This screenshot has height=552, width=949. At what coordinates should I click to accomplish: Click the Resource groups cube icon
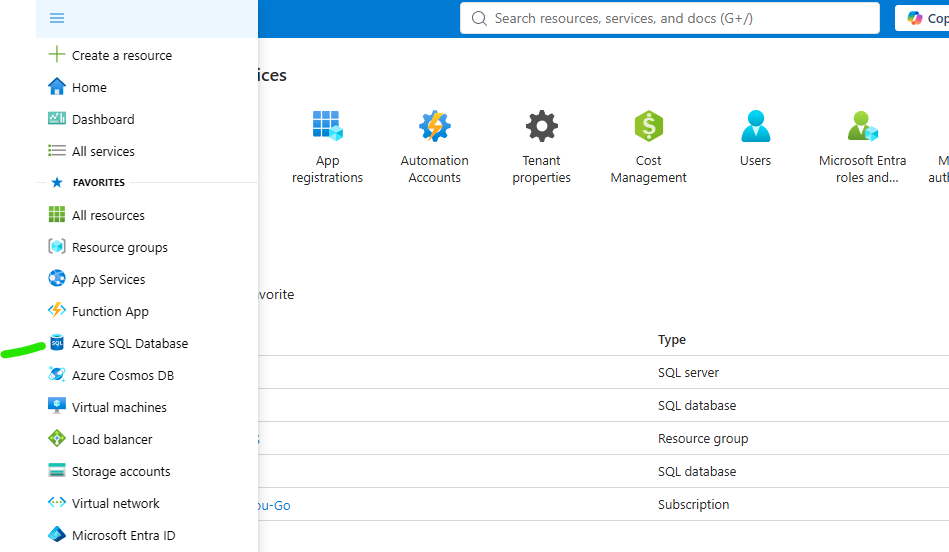click(x=56, y=246)
